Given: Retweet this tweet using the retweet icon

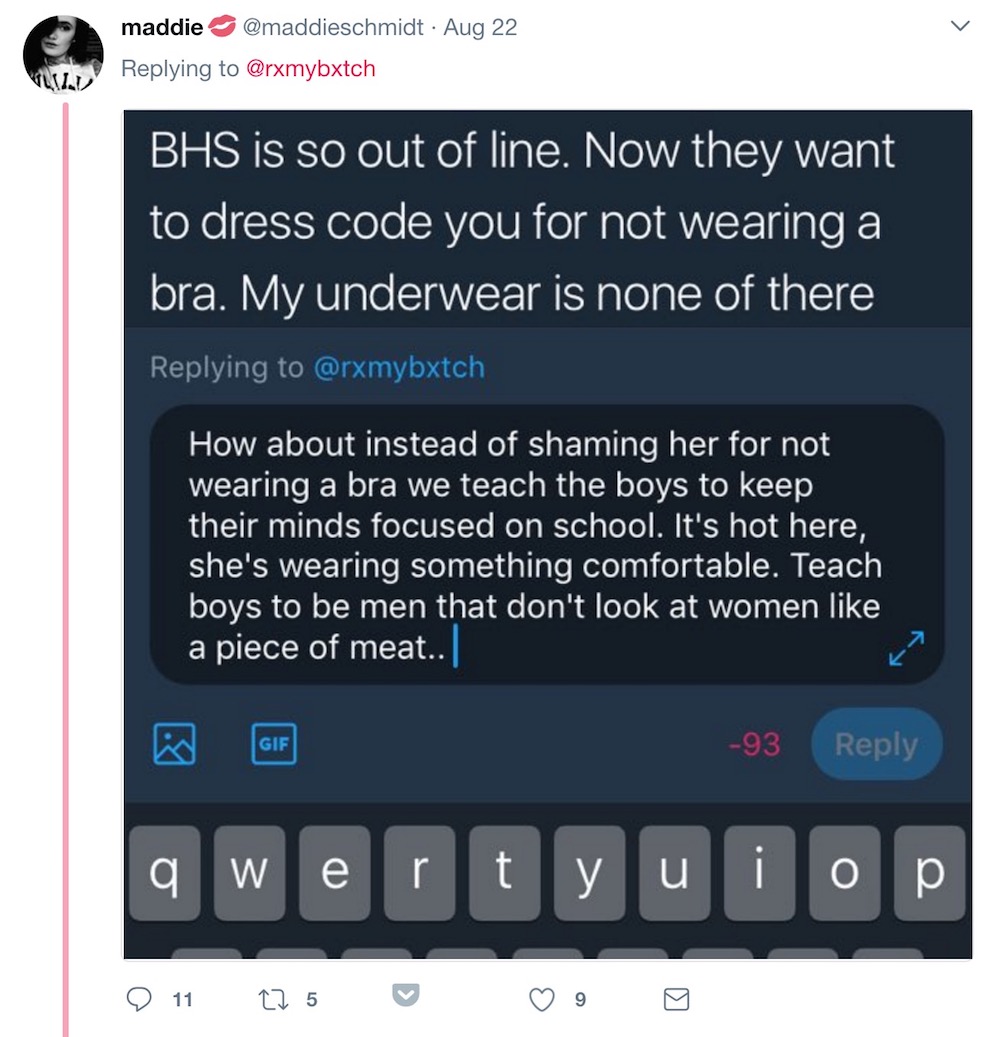Looking at the screenshot, I should tap(273, 999).
